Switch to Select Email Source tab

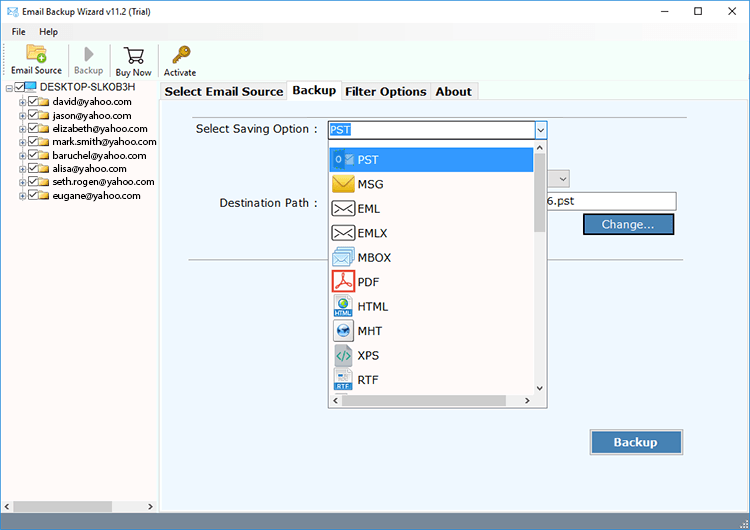pyautogui.click(x=224, y=91)
